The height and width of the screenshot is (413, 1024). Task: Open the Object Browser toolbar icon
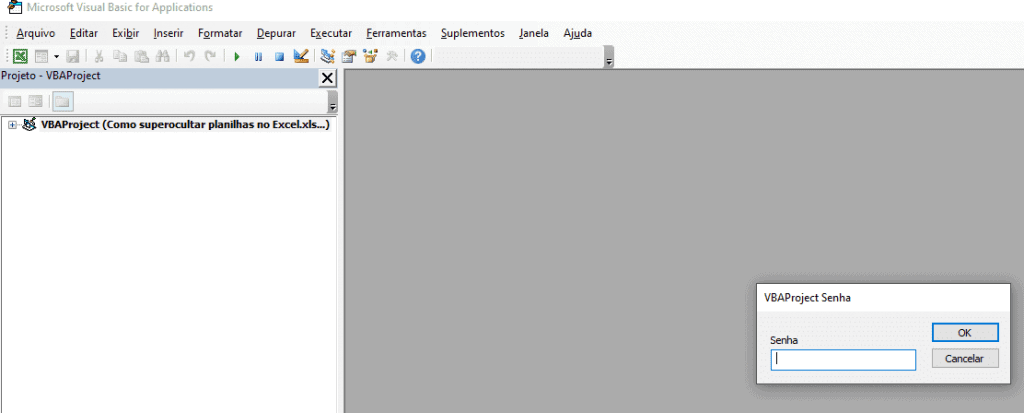(x=370, y=56)
